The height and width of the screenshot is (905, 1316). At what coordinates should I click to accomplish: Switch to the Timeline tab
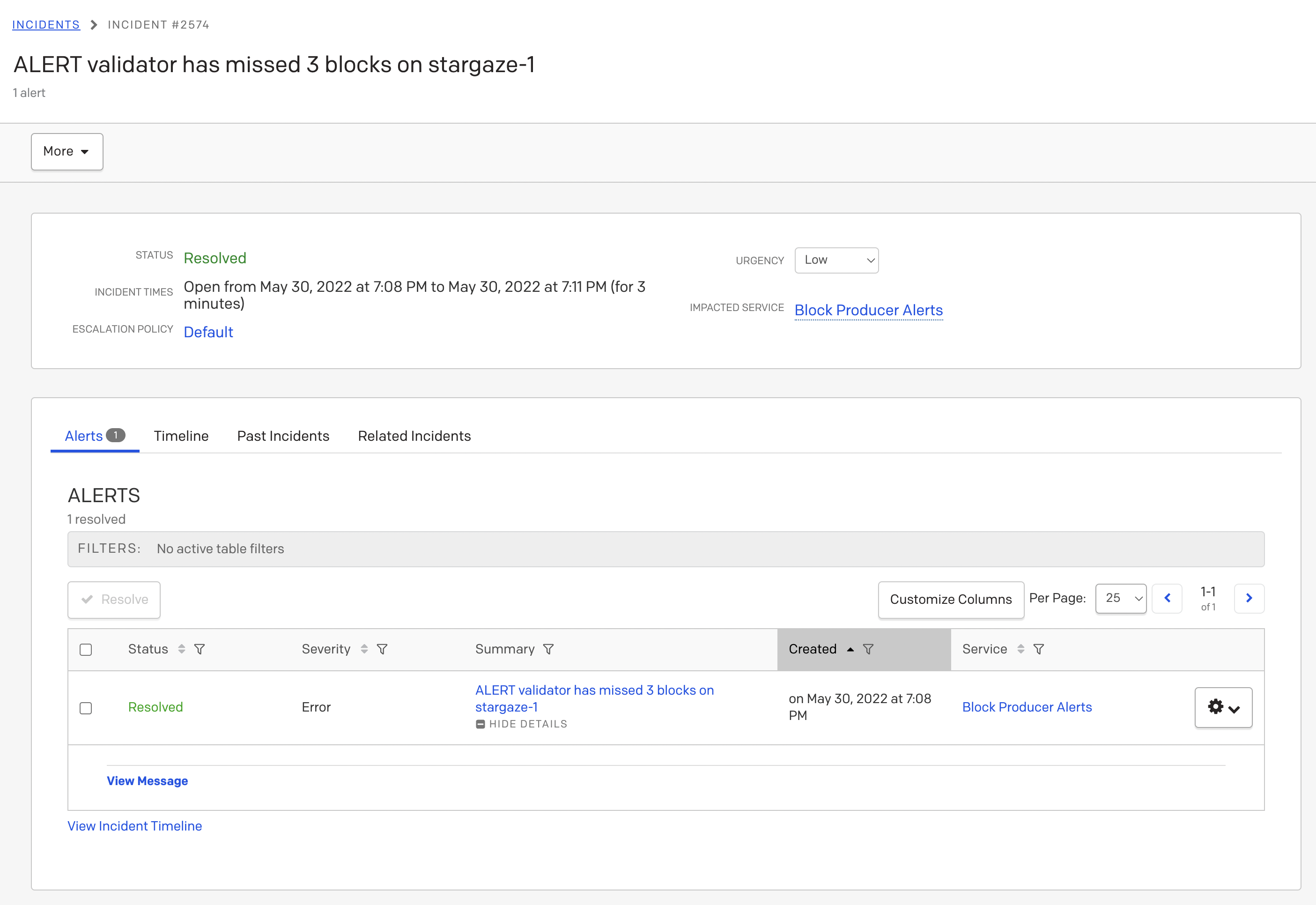coord(181,436)
